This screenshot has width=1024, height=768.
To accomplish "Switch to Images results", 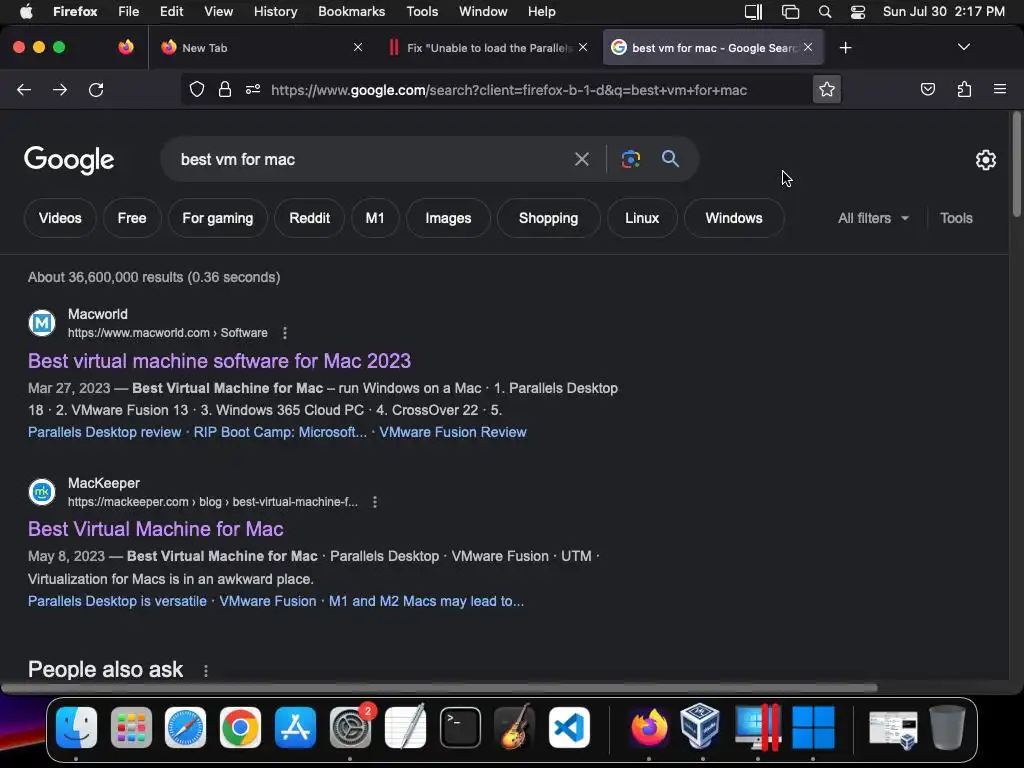I will click(x=448, y=218).
